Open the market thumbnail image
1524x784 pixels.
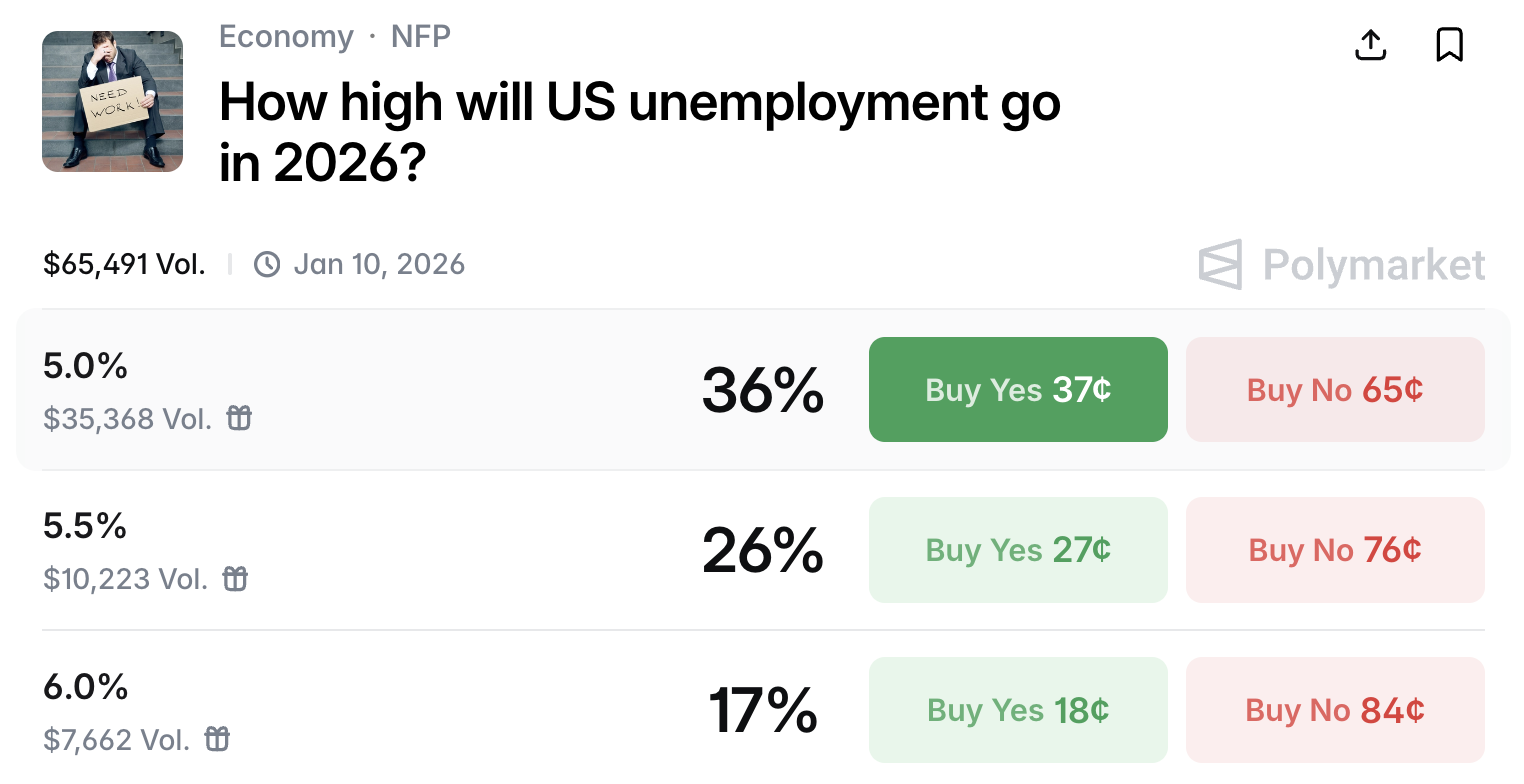pyautogui.click(x=112, y=101)
